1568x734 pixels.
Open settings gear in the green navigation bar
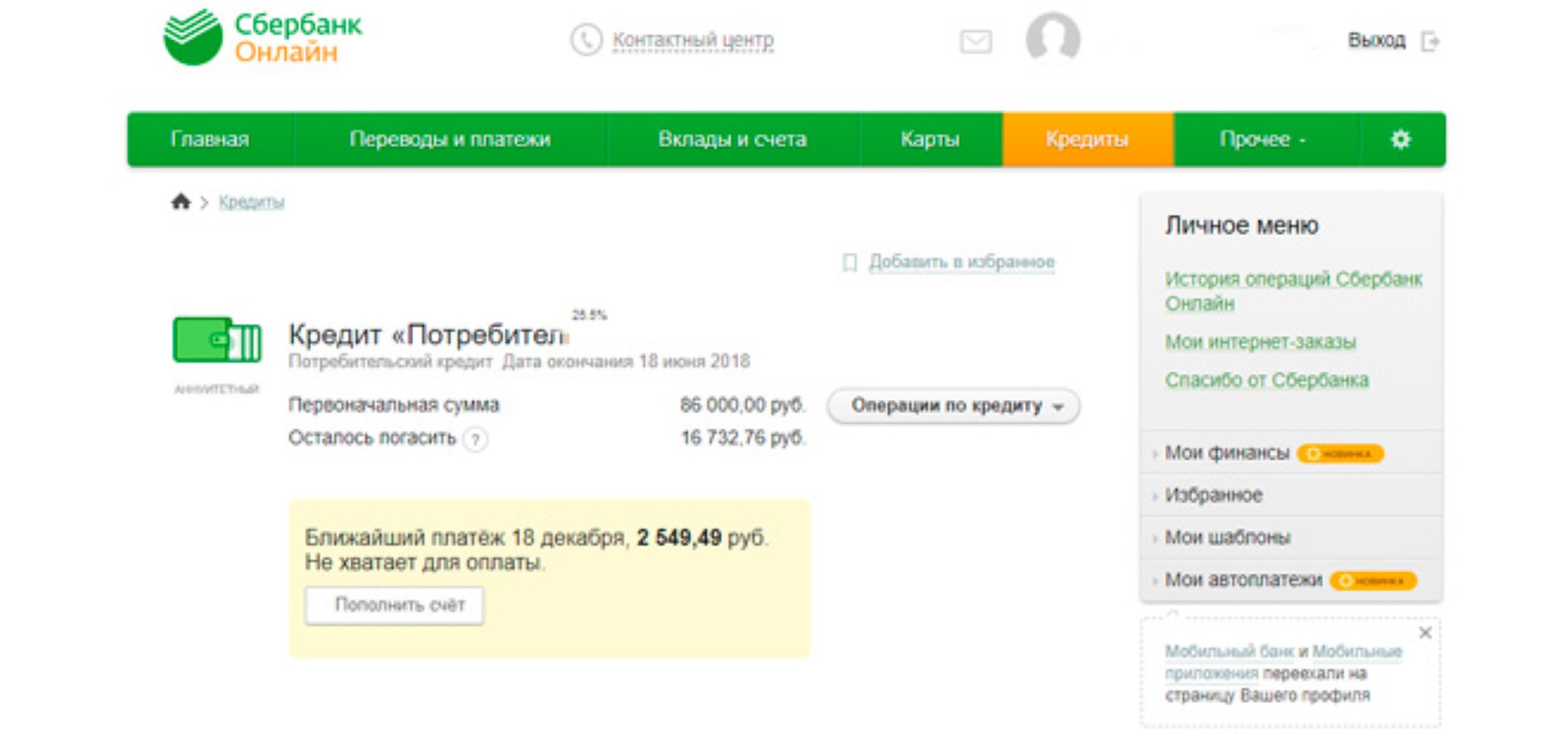coord(1401,140)
